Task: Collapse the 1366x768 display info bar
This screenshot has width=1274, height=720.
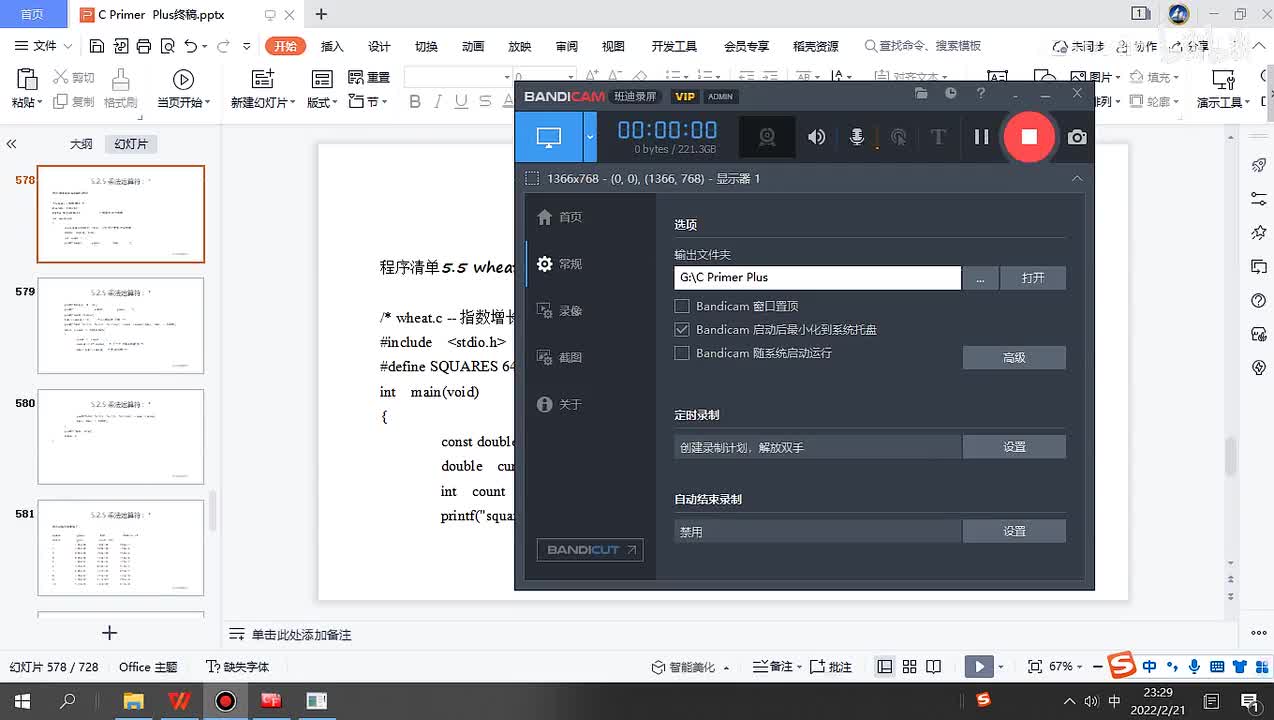Action: (x=1077, y=178)
